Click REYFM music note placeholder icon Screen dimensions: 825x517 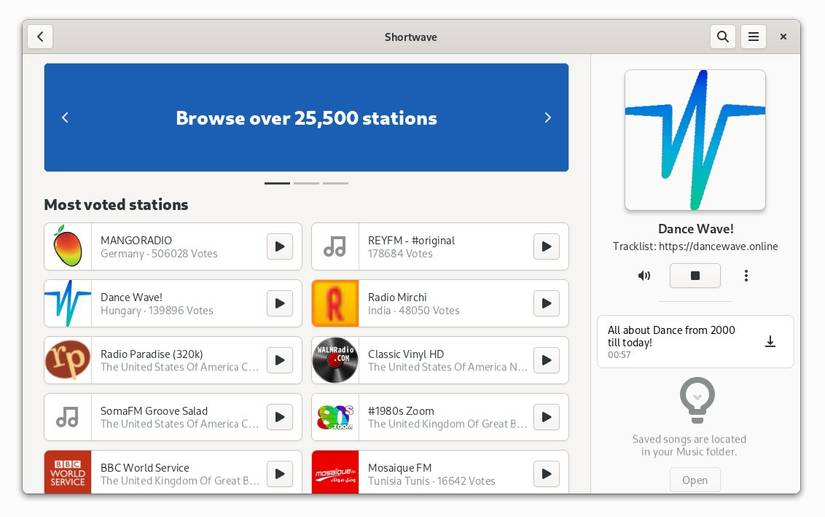click(x=335, y=247)
